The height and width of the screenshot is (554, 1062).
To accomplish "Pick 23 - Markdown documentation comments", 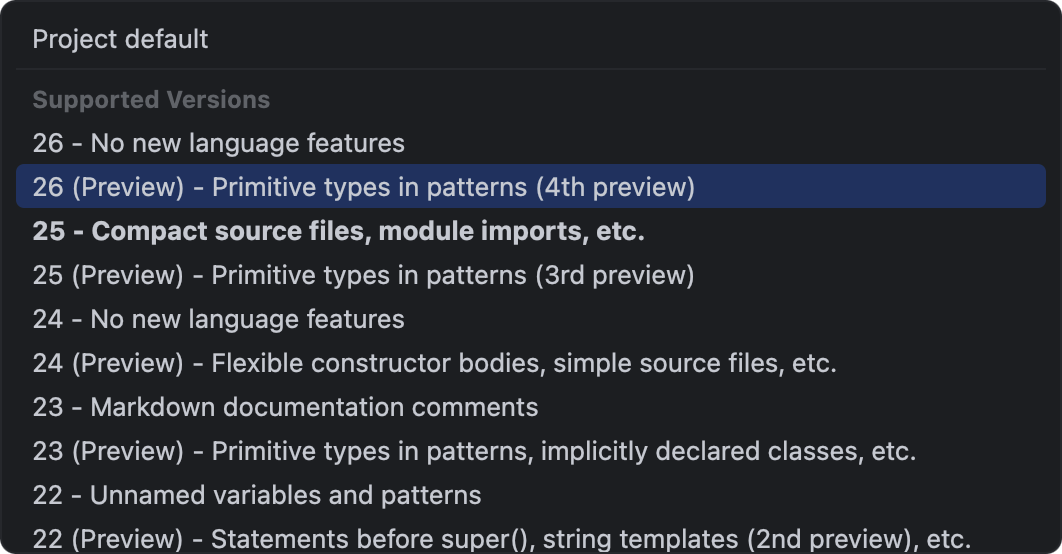I will click(285, 407).
